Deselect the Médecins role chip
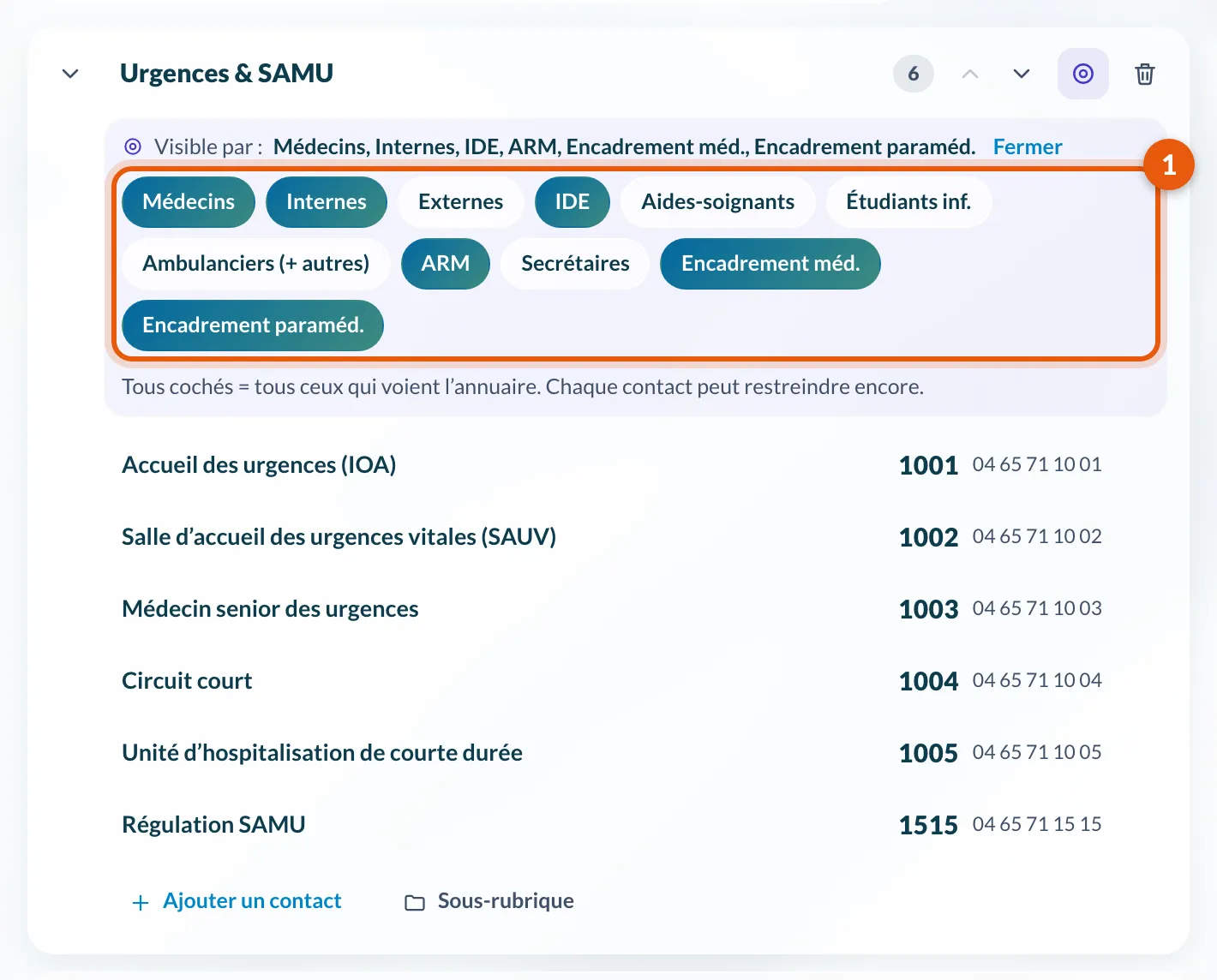This screenshot has width=1217, height=980. click(x=189, y=202)
